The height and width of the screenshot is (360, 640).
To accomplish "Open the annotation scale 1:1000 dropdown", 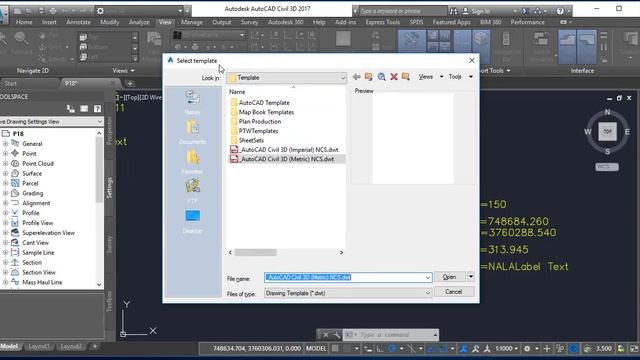I will point(507,349).
